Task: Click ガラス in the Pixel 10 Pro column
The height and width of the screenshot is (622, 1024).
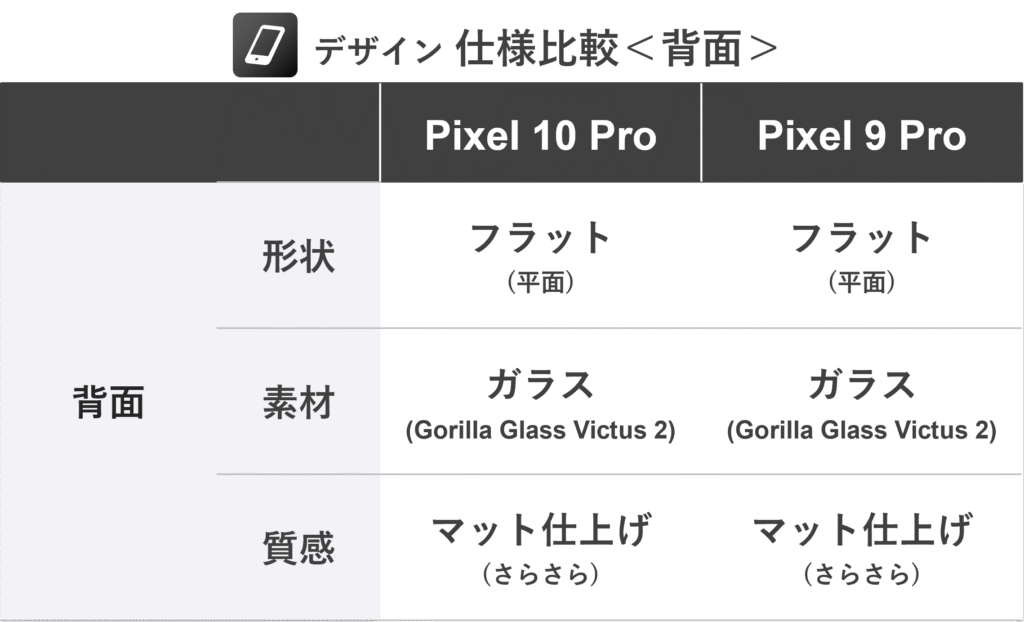Action: (540, 385)
